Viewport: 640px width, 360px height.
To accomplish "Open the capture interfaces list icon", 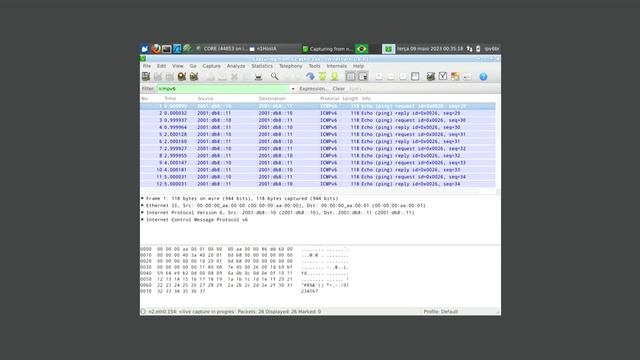I will click(146, 76).
